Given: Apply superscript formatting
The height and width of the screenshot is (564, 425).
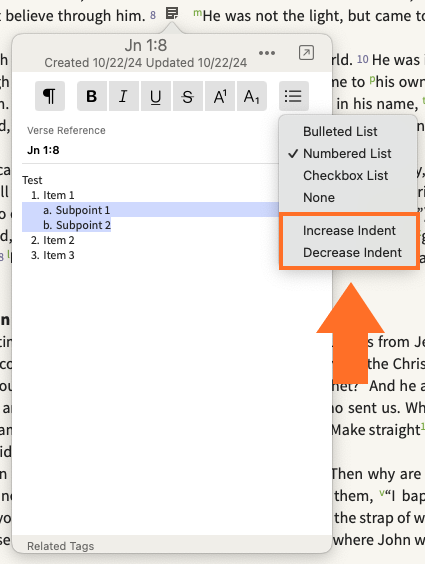Looking at the screenshot, I should [x=220, y=96].
